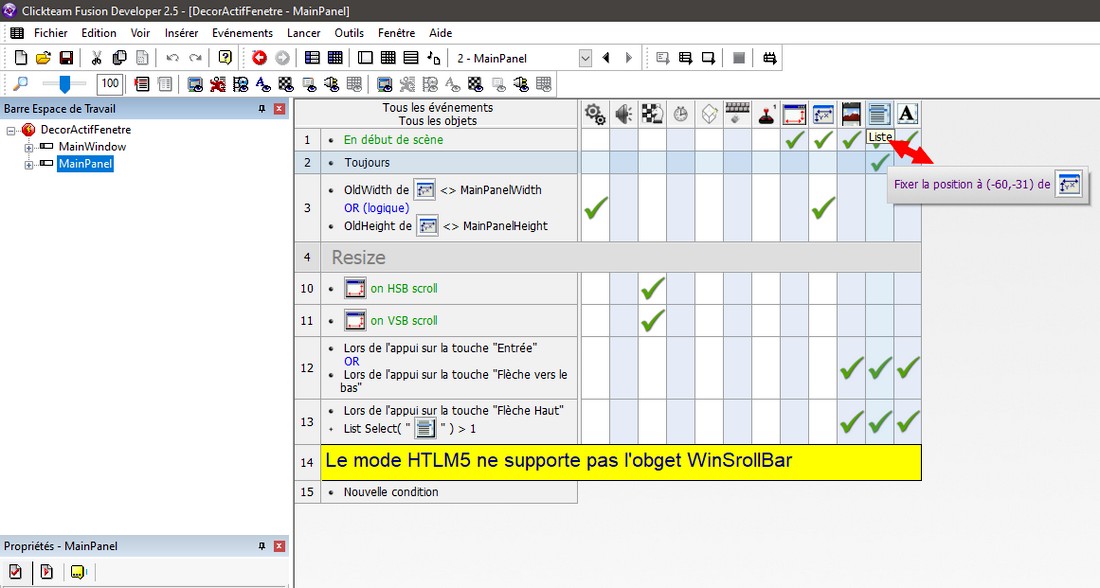The image size is (1100, 588).
Task: Toggle row 12 String 'A' action checkmark
Action: [908, 368]
